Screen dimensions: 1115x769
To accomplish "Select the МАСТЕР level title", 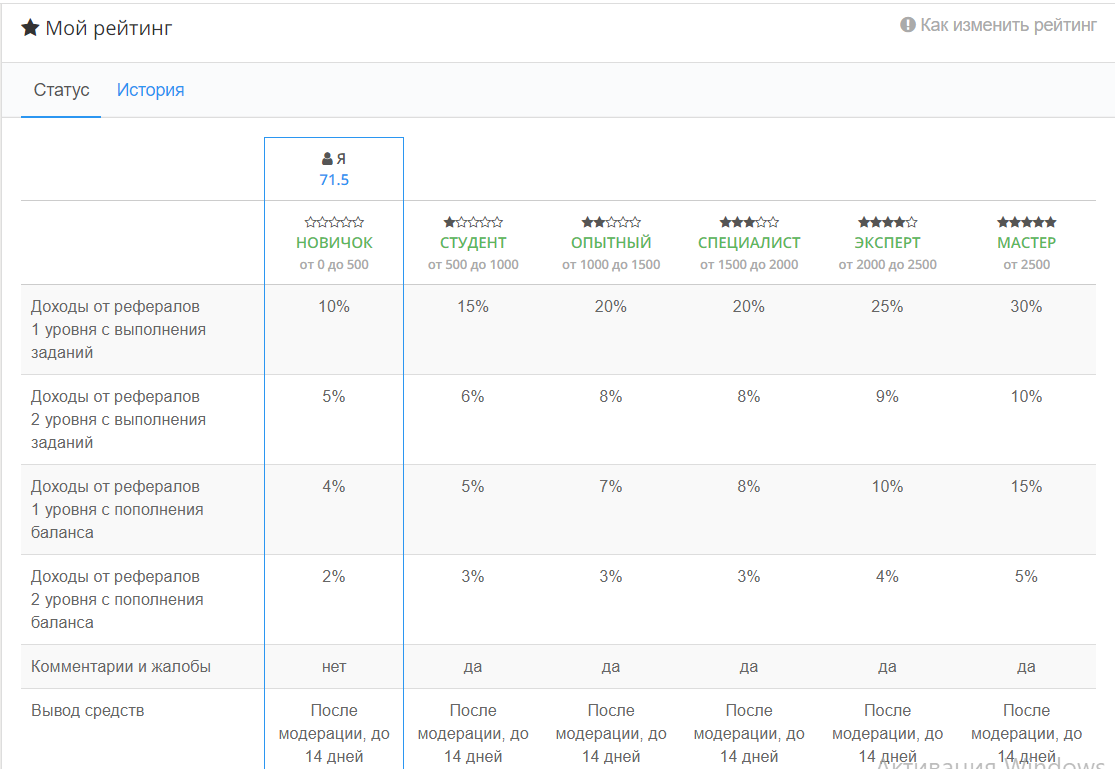I will click(x=1026, y=243).
